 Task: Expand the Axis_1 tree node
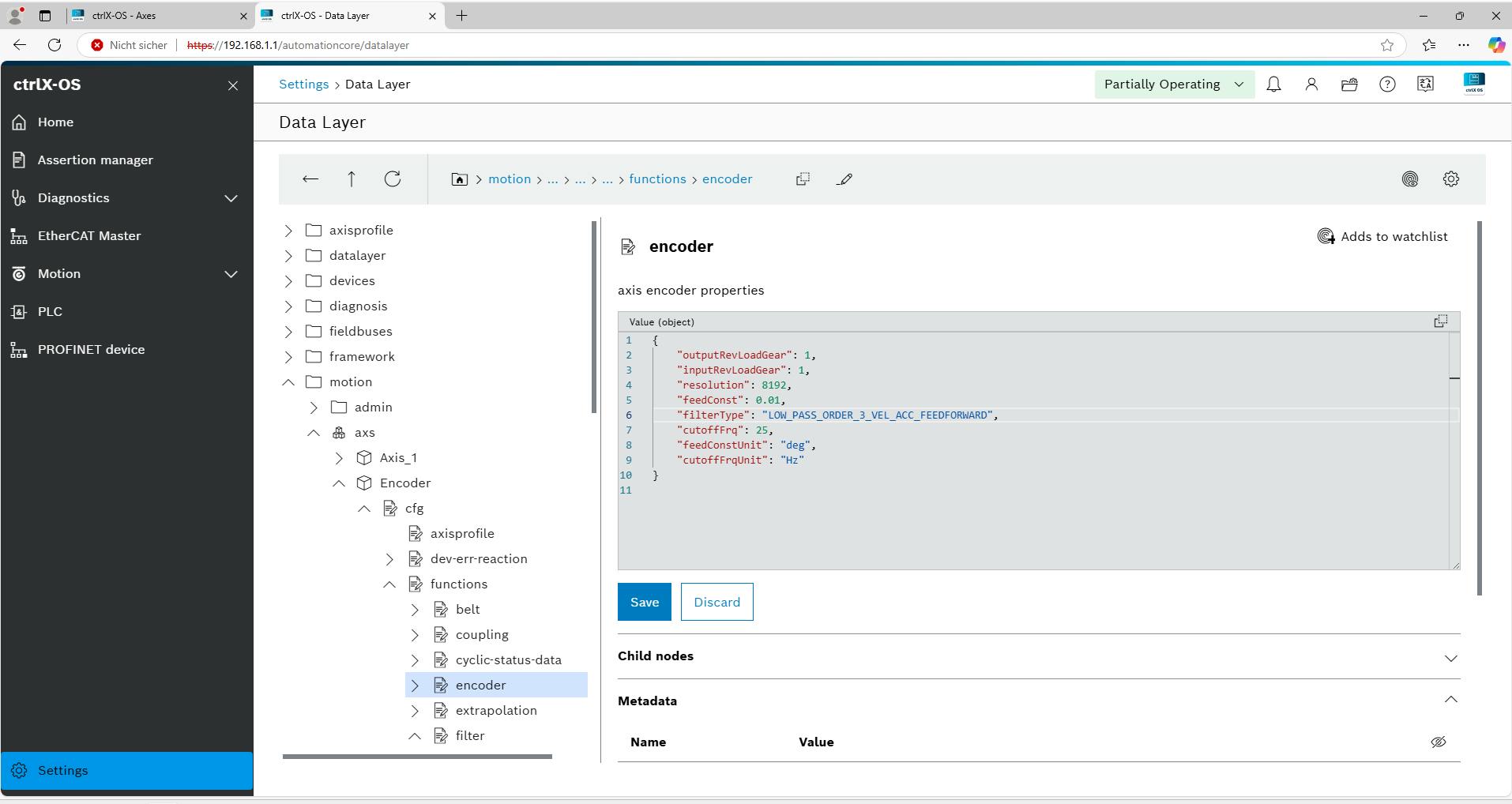click(x=339, y=458)
